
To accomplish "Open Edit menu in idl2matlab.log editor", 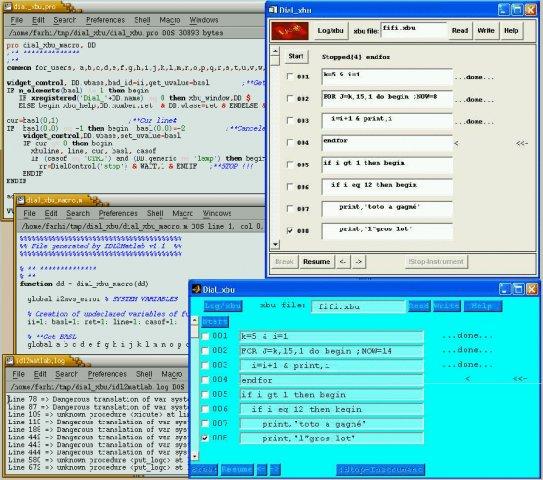I will coord(40,374).
